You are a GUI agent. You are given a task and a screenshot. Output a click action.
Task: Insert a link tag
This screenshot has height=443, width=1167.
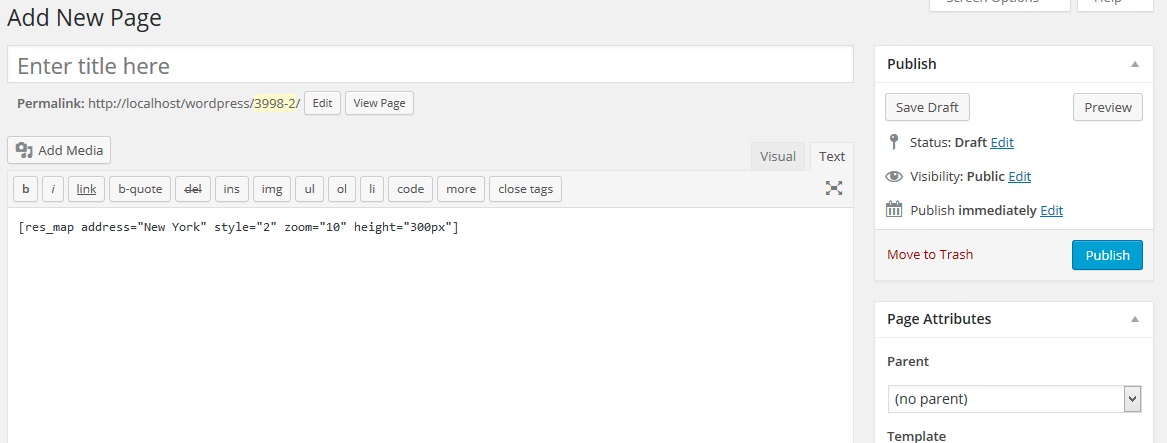tap(86, 188)
